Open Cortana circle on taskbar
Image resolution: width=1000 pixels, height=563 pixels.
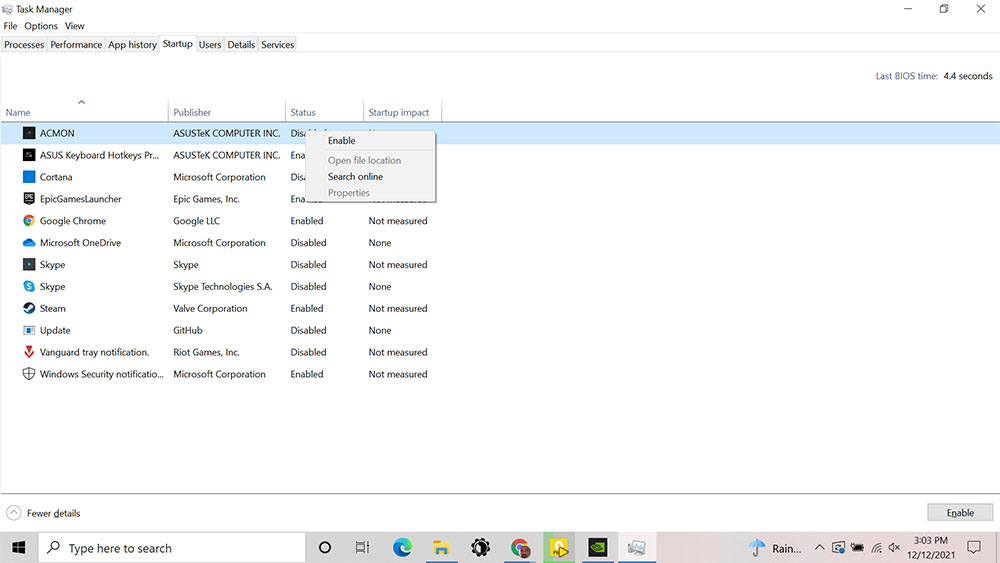click(325, 548)
